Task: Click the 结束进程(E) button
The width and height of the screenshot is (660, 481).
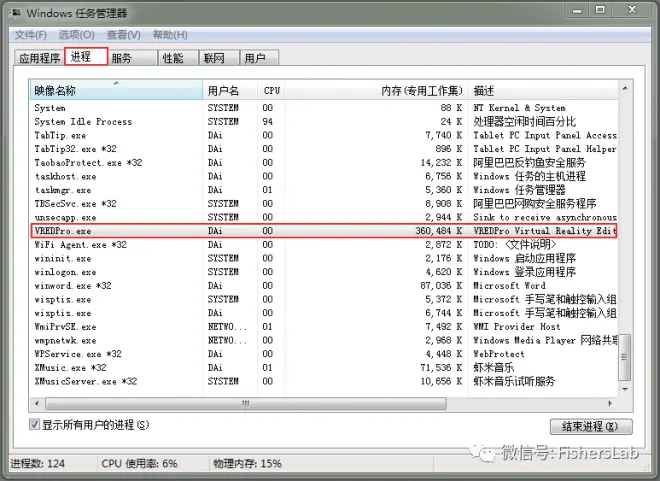Action: [591, 427]
